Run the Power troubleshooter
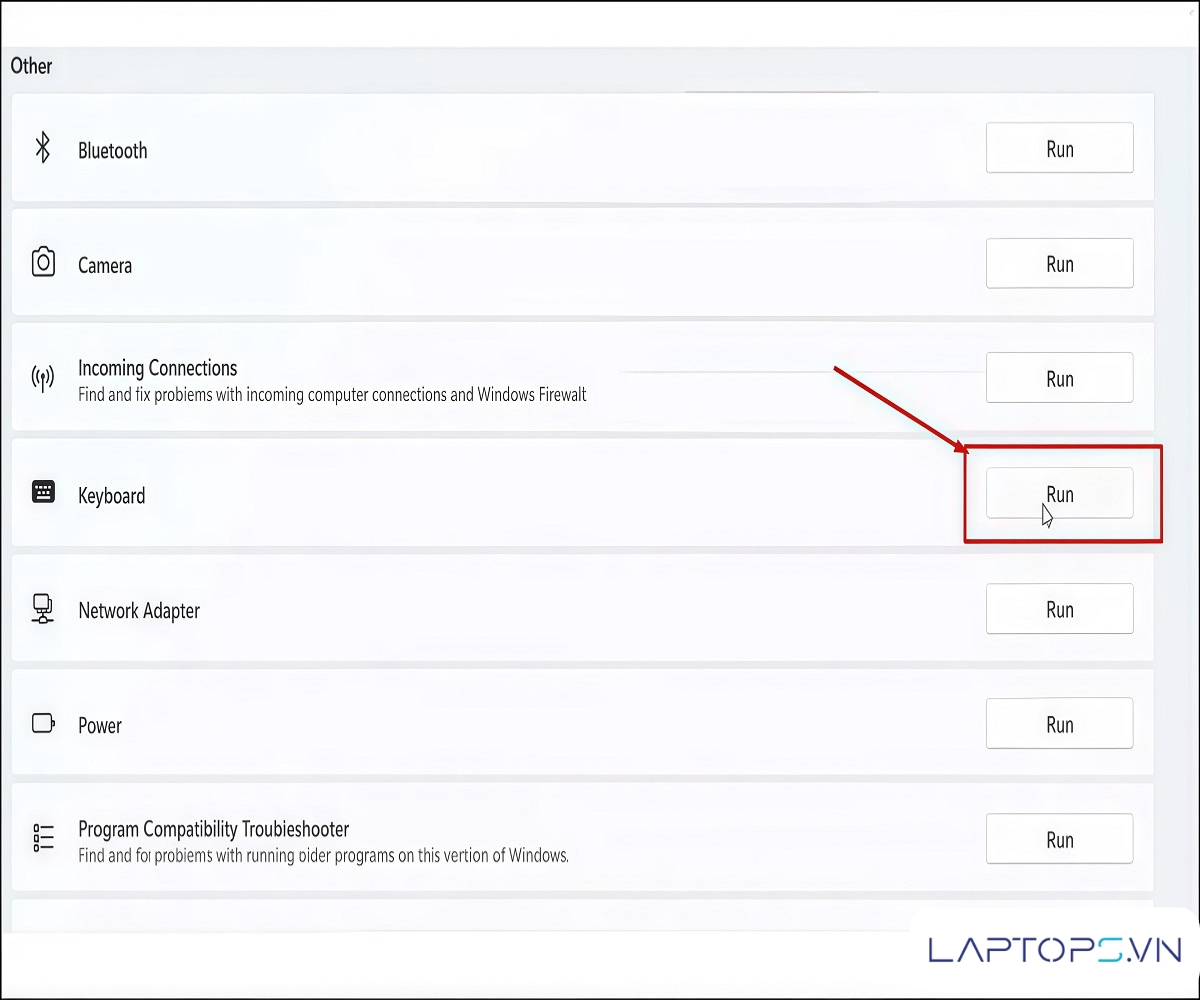1200x1000 pixels. [1059, 724]
